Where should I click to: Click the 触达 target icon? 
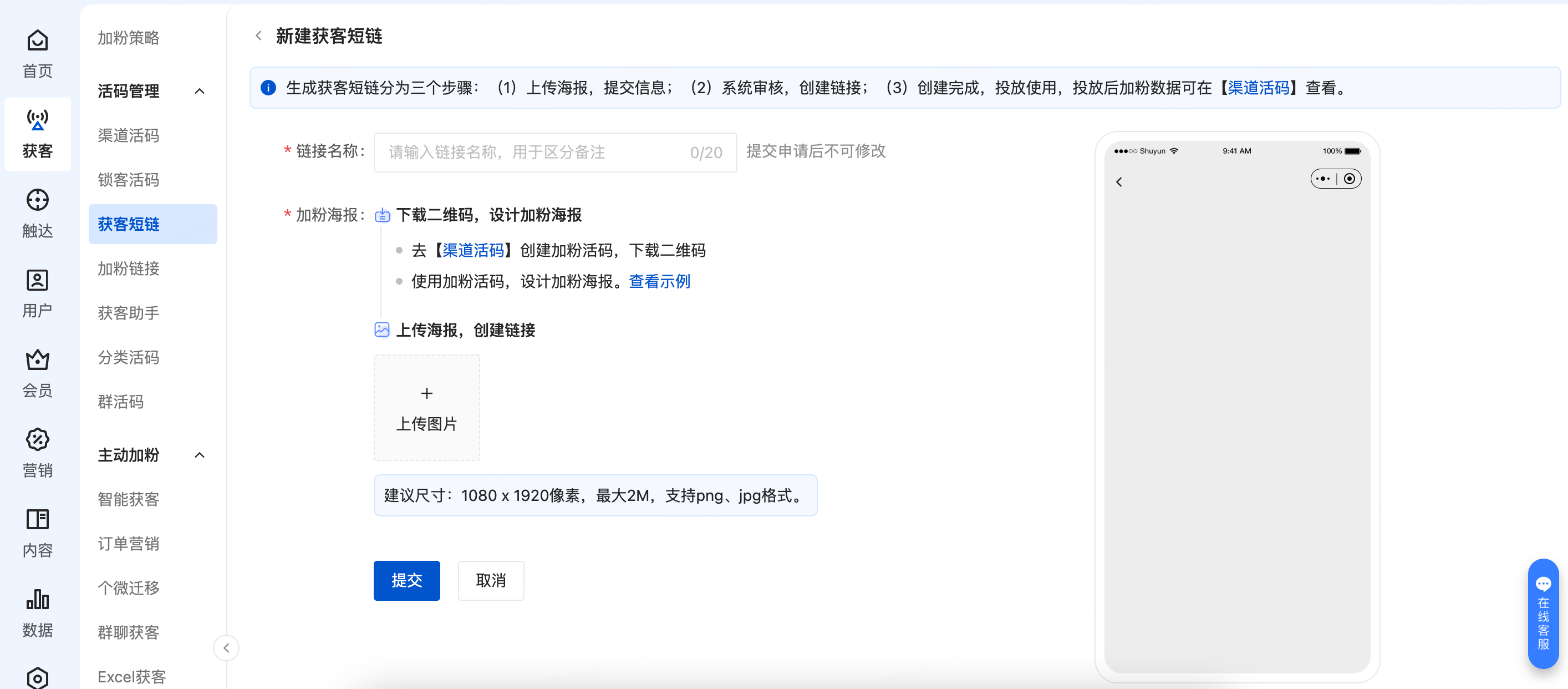[37, 200]
